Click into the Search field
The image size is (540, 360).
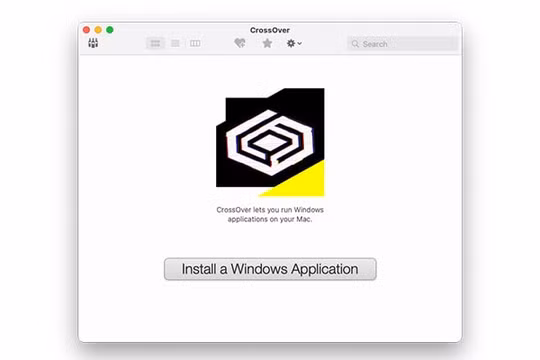tap(403, 44)
